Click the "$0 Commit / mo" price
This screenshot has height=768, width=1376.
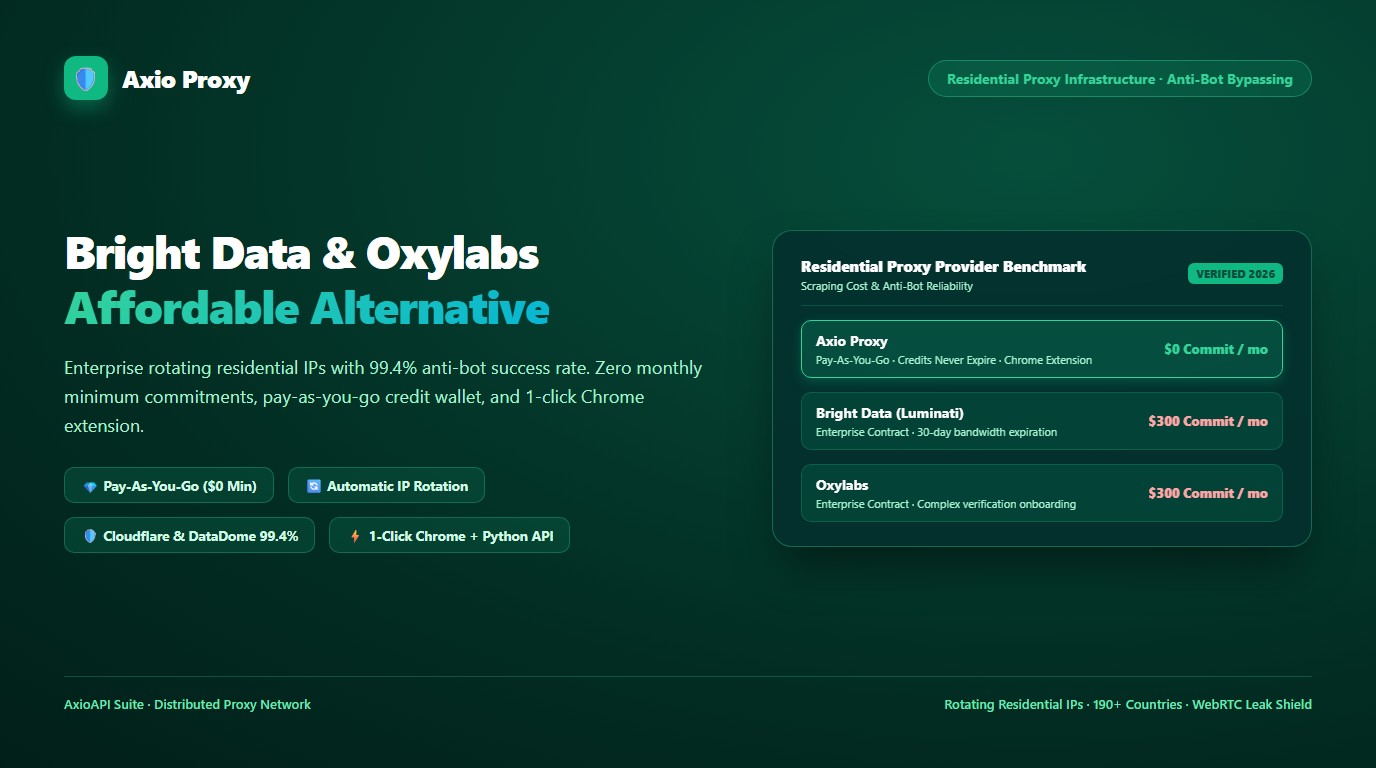coord(1216,349)
